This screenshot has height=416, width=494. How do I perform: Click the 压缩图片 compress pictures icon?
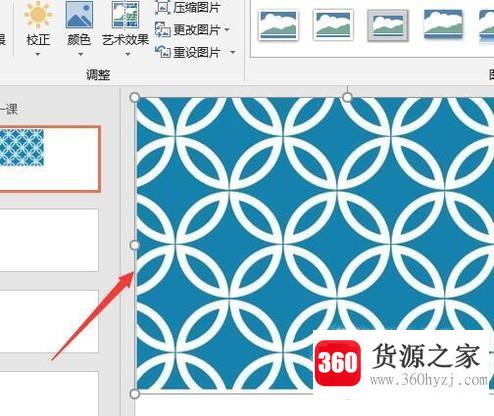tap(163, 8)
